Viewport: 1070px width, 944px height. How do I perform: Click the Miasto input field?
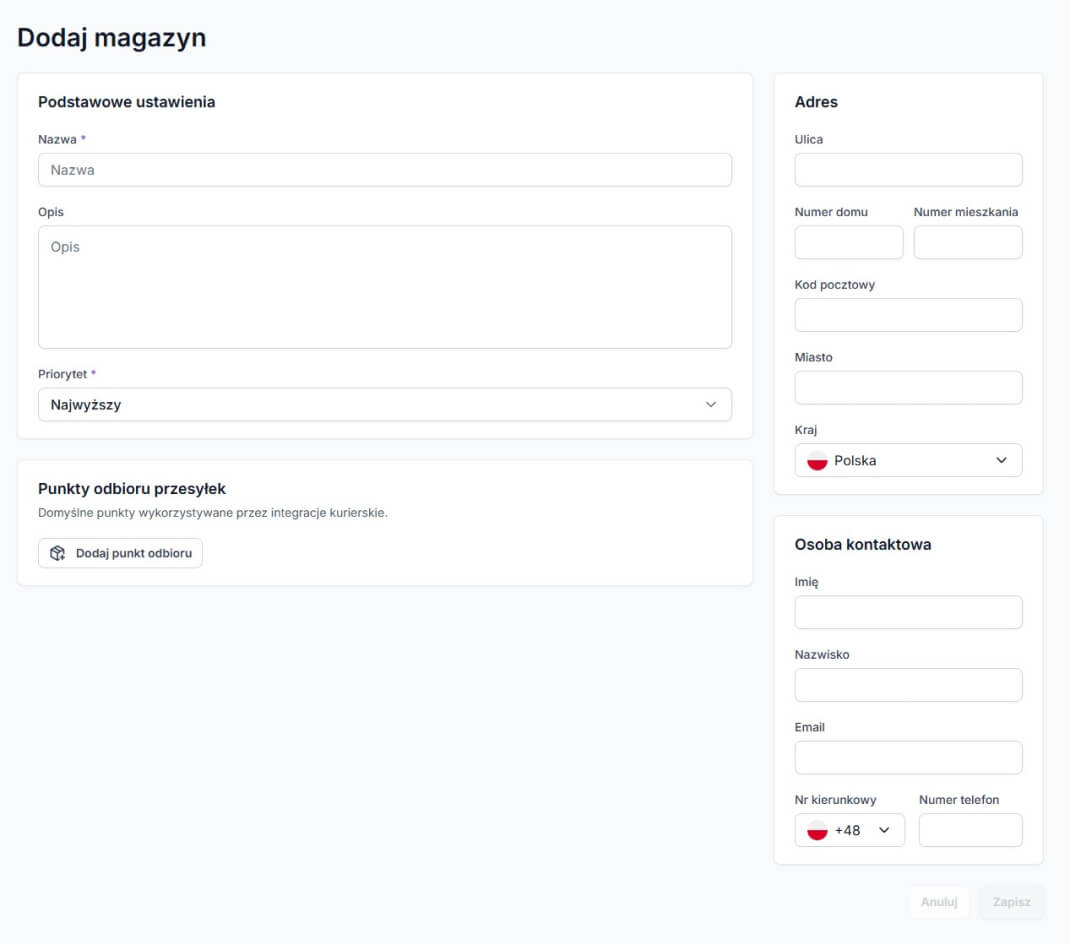point(908,388)
